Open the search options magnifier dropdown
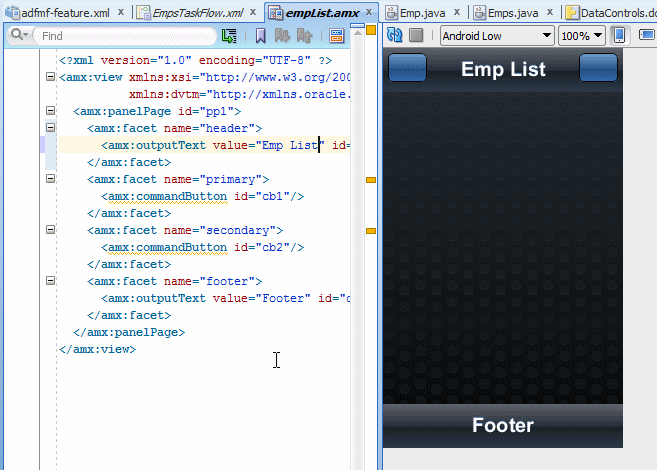The image size is (657, 470). 19,35
